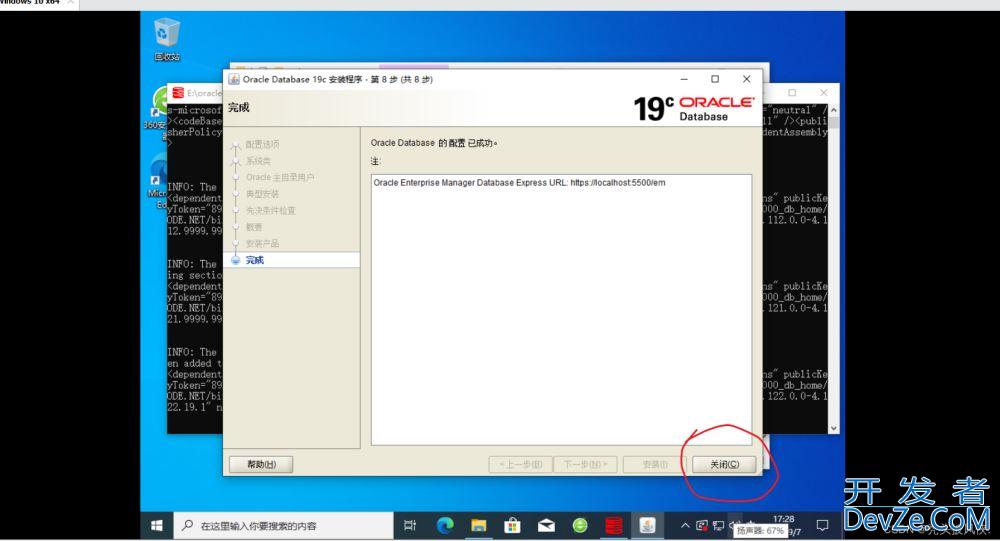
Task: Open the notification center icon
Action: pos(822,526)
